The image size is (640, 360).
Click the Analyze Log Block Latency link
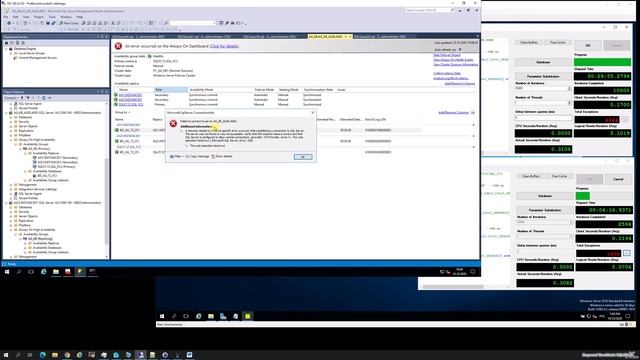(451, 78)
